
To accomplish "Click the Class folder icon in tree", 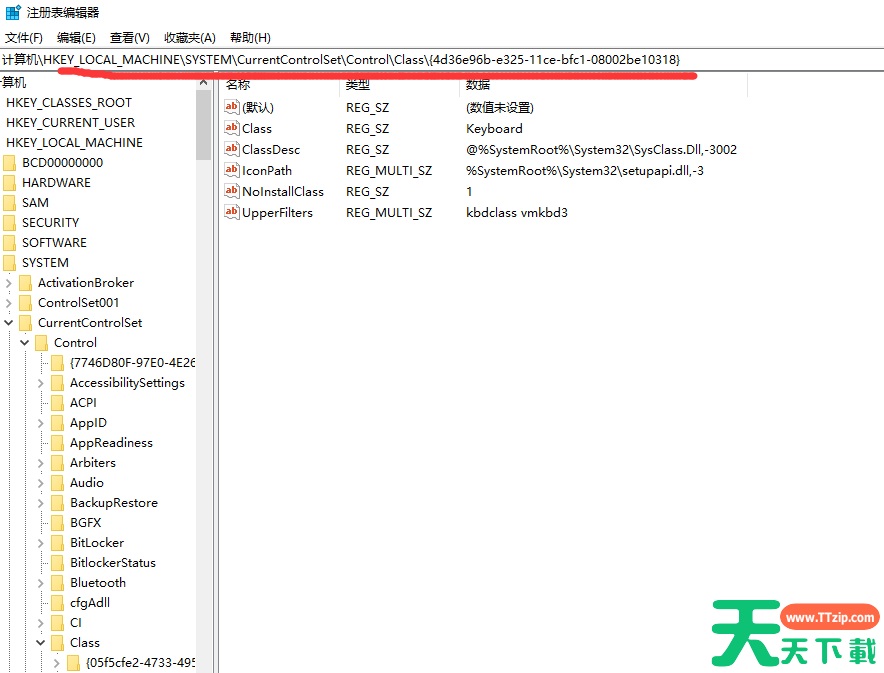I will point(58,643).
